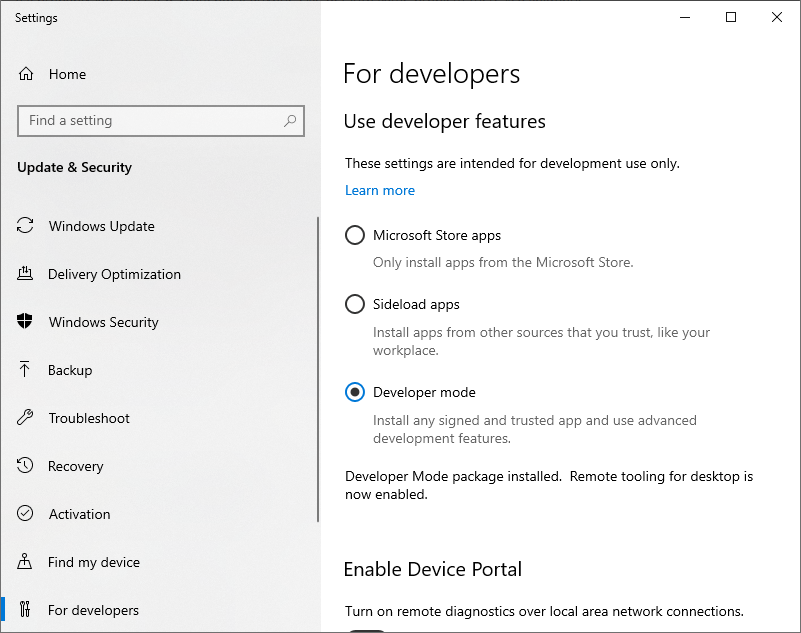
Task: Click the For developers tools icon
Action: (x=25, y=609)
